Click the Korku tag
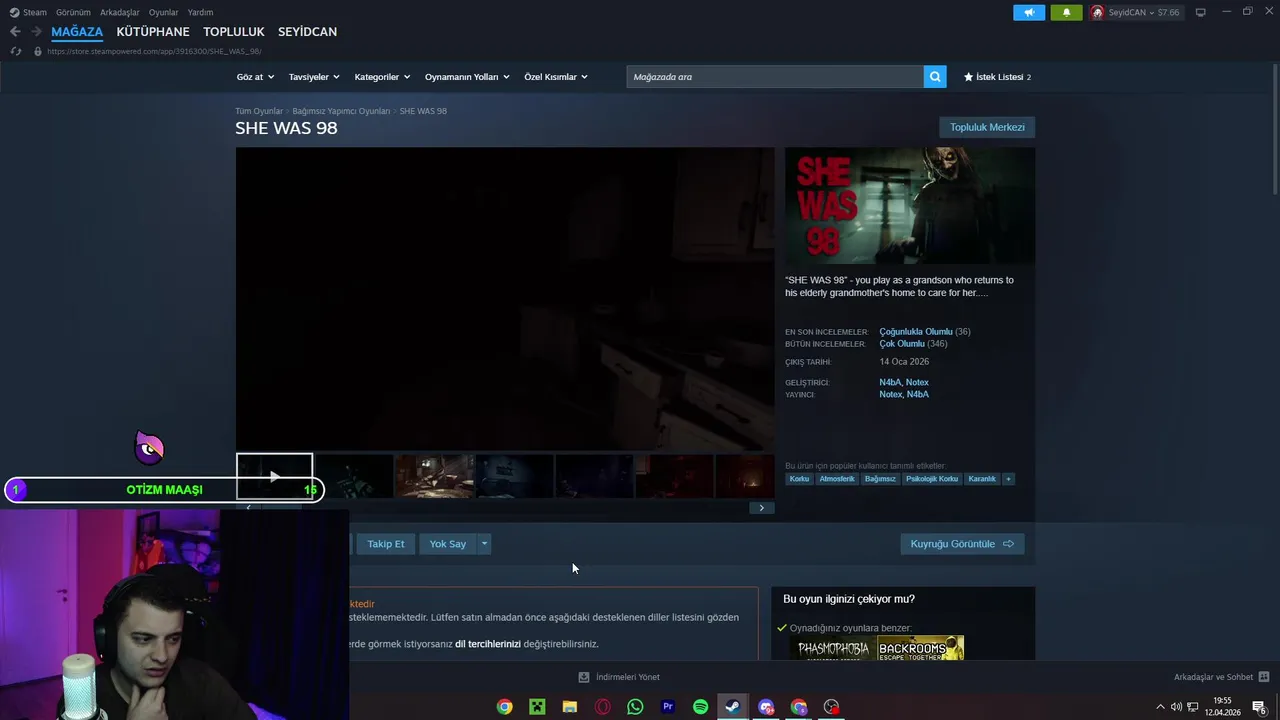This screenshot has height=720, width=1280. click(x=799, y=479)
